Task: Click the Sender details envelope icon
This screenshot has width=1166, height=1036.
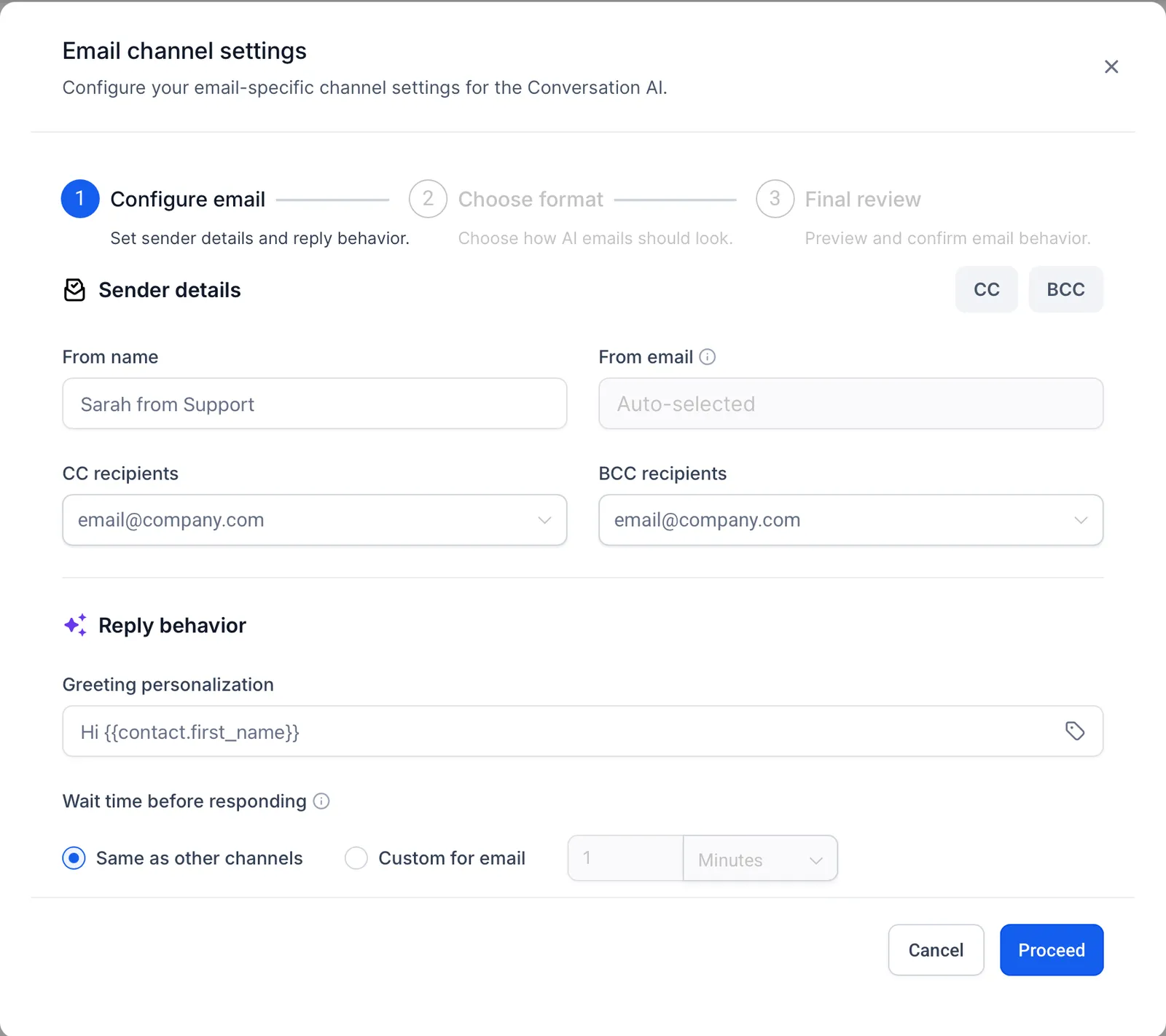Action: tap(74, 290)
